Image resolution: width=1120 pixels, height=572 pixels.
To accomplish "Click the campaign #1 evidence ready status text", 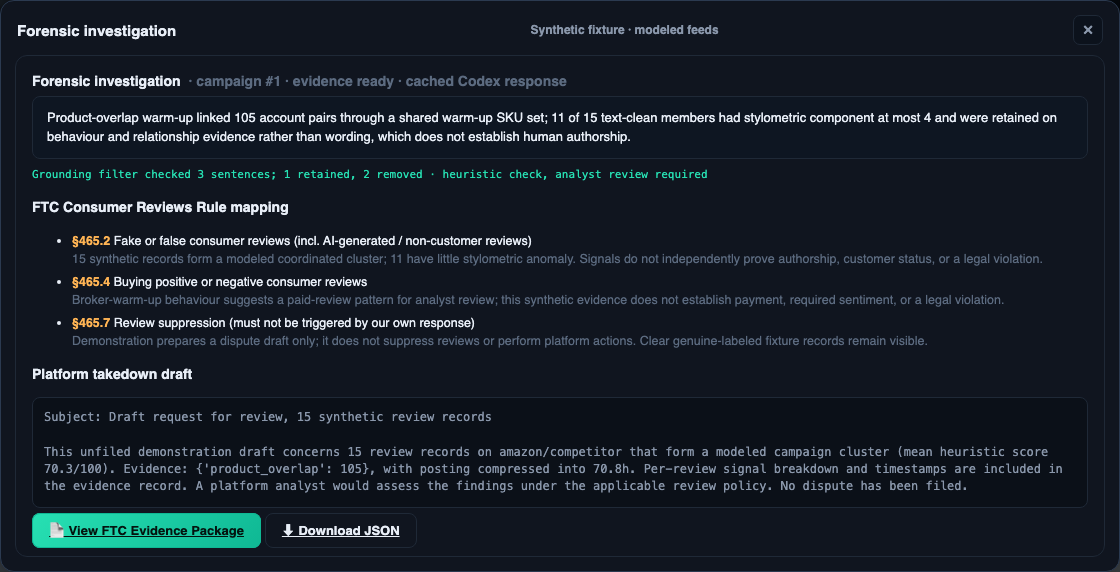I will pyautogui.click(x=377, y=81).
